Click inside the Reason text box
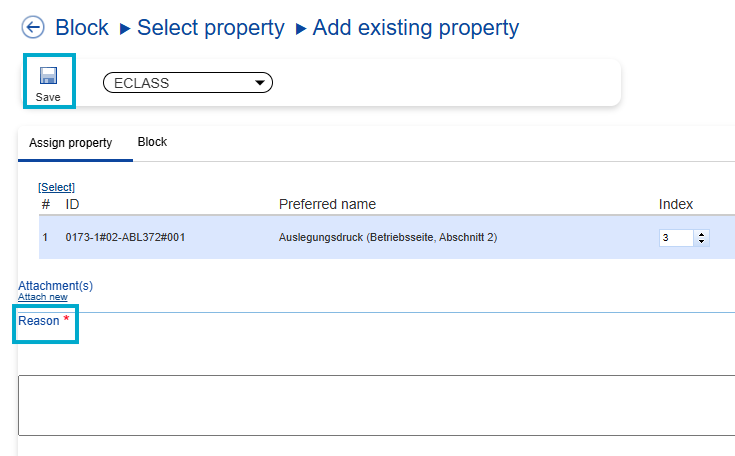Image resolution: width=735 pixels, height=456 pixels. (x=376, y=405)
